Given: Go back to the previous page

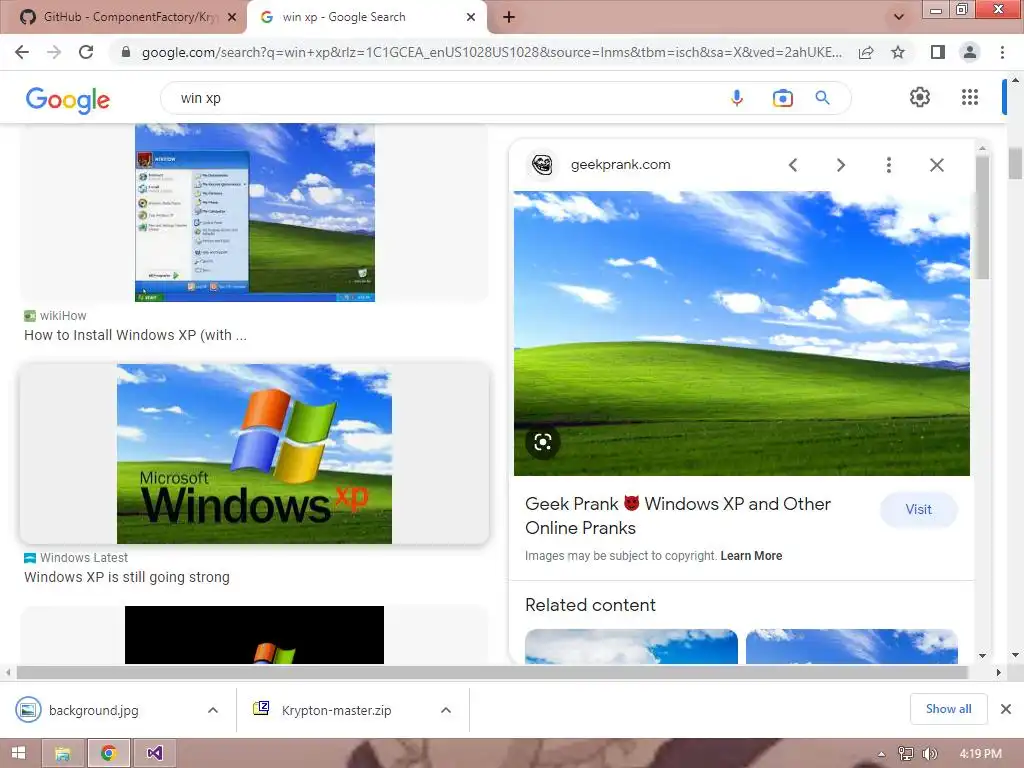Looking at the screenshot, I should click(x=22, y=52).
